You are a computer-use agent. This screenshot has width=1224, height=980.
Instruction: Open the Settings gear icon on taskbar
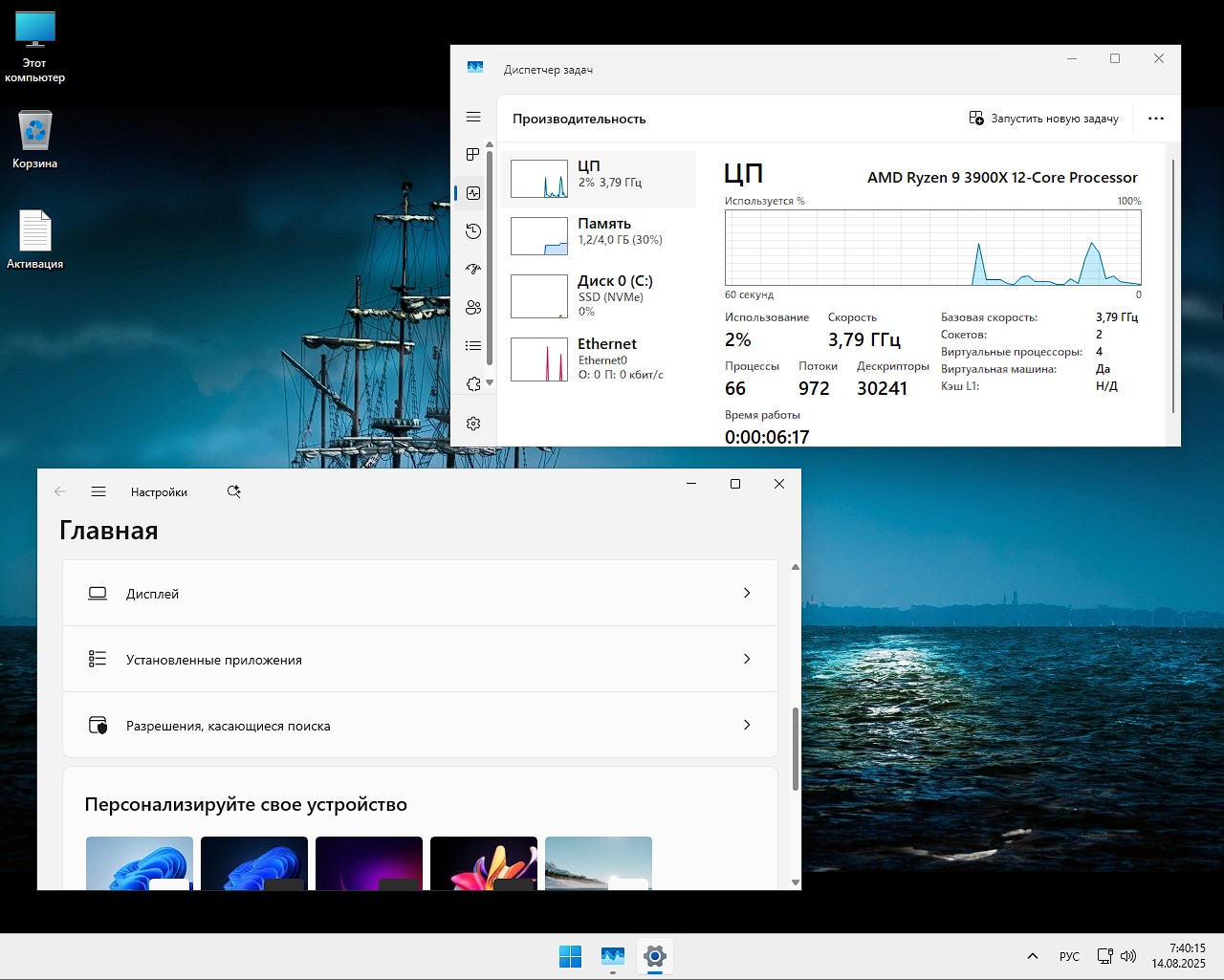(655, 955)
